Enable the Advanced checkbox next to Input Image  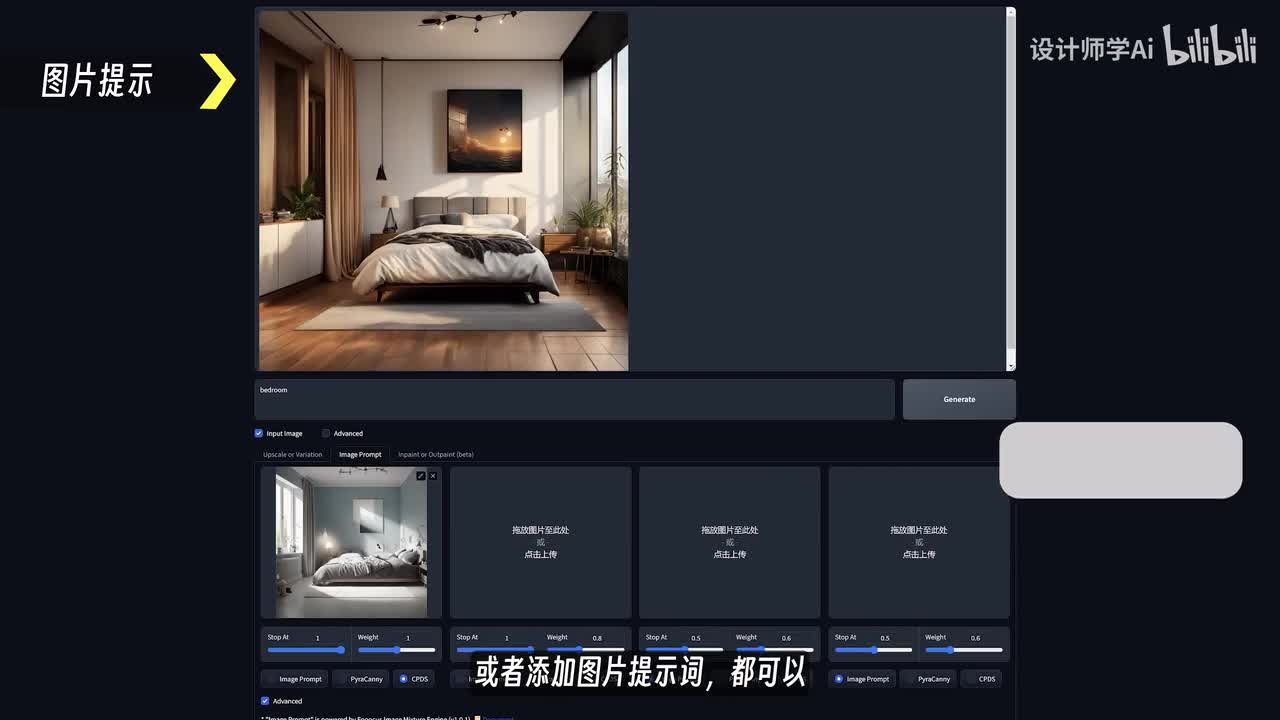point(326,433)
